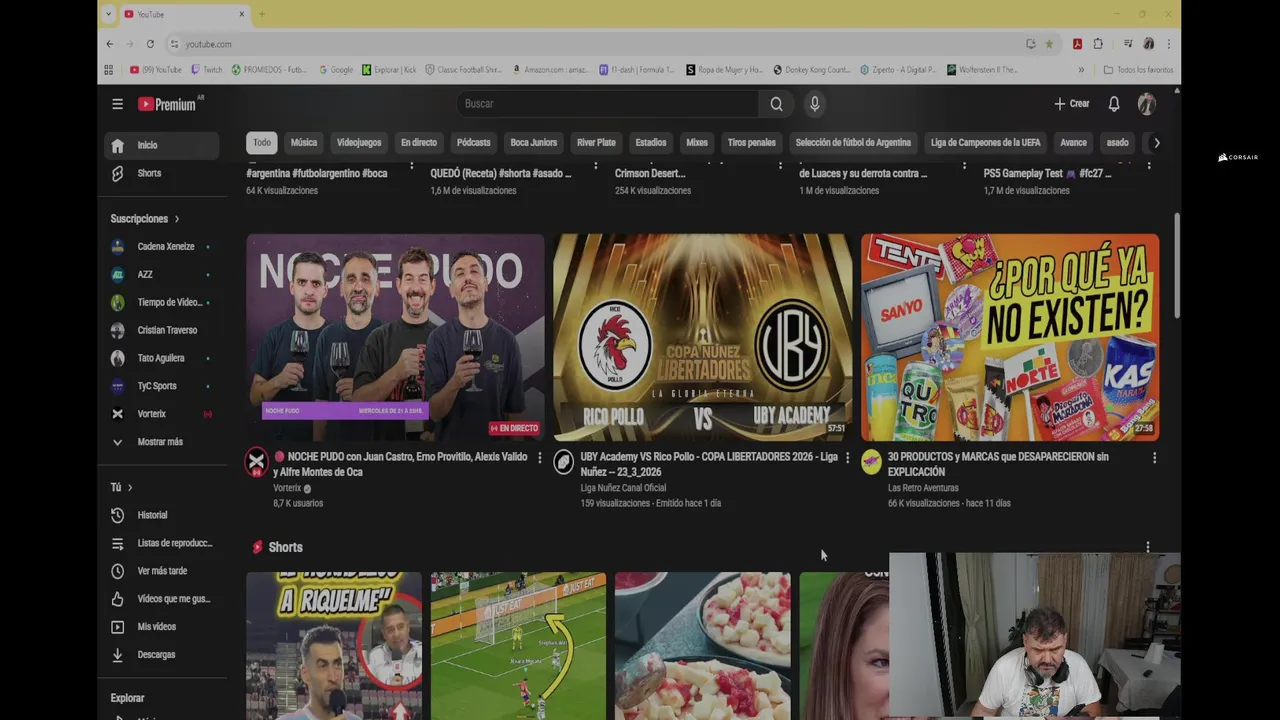Open Inicio in the sidebar
Screen dimensions: 1280x720
(x=163, y=145)
